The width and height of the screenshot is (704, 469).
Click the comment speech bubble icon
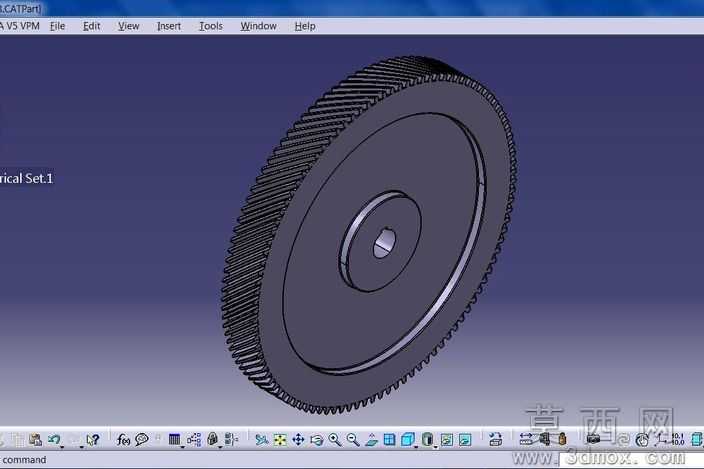click(142, 439)
